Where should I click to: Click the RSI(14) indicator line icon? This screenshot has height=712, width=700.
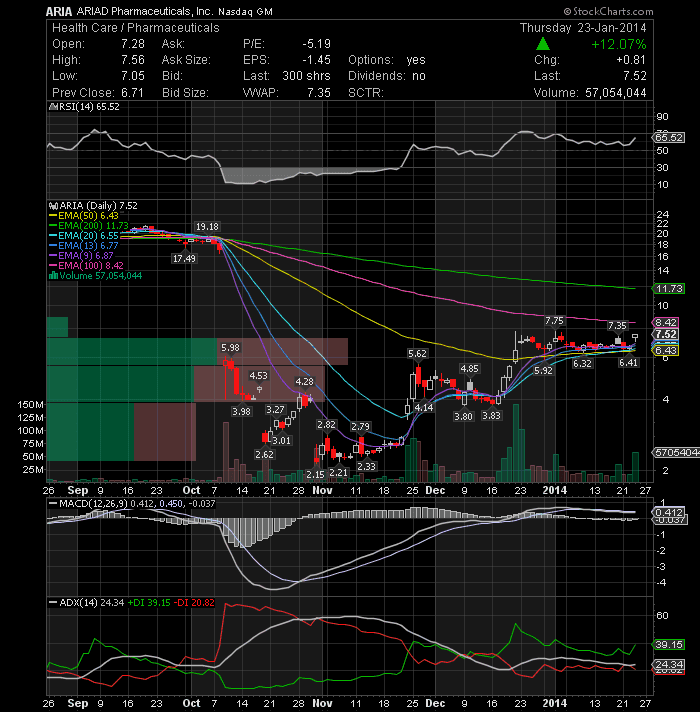pyautogui.click(x=53, y=107)
